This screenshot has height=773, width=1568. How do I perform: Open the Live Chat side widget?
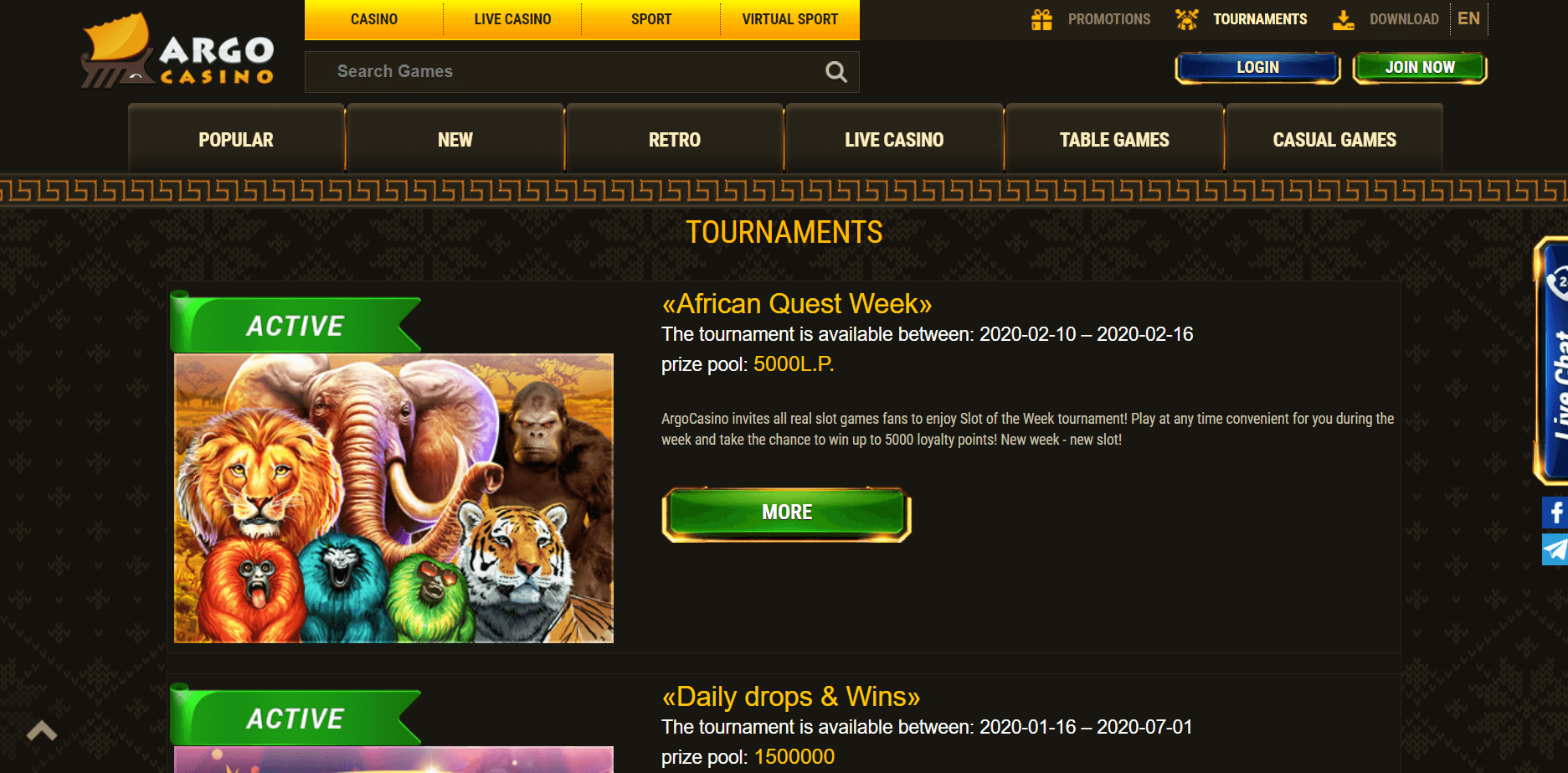tap(1551, 361)
